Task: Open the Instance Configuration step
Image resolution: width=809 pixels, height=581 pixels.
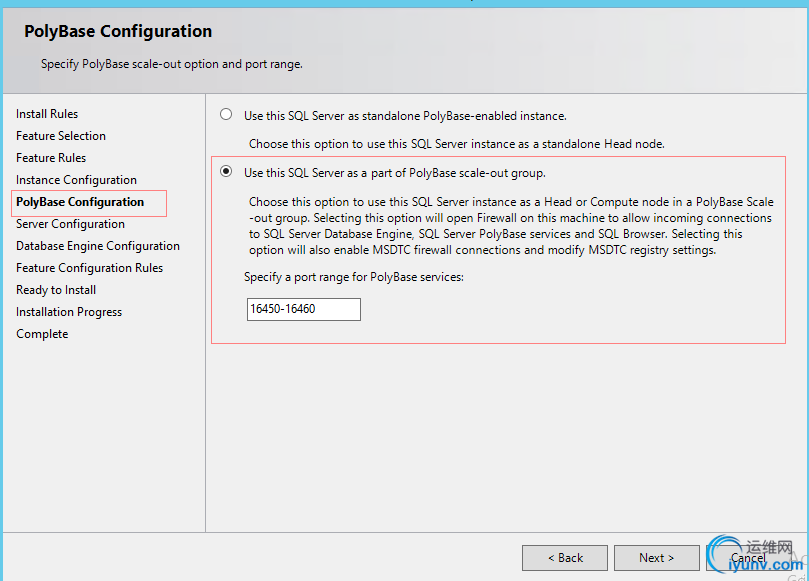Action: click(x=76, y=180)
